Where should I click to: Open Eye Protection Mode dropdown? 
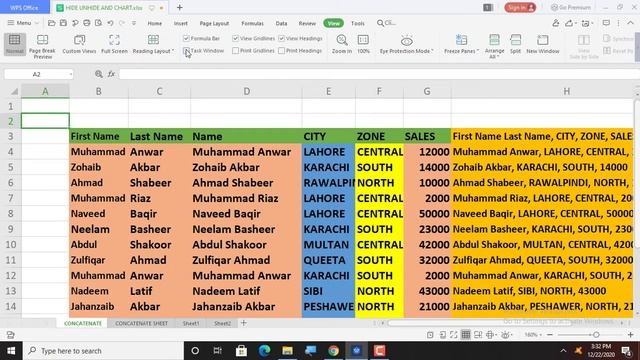click(407, 44)
